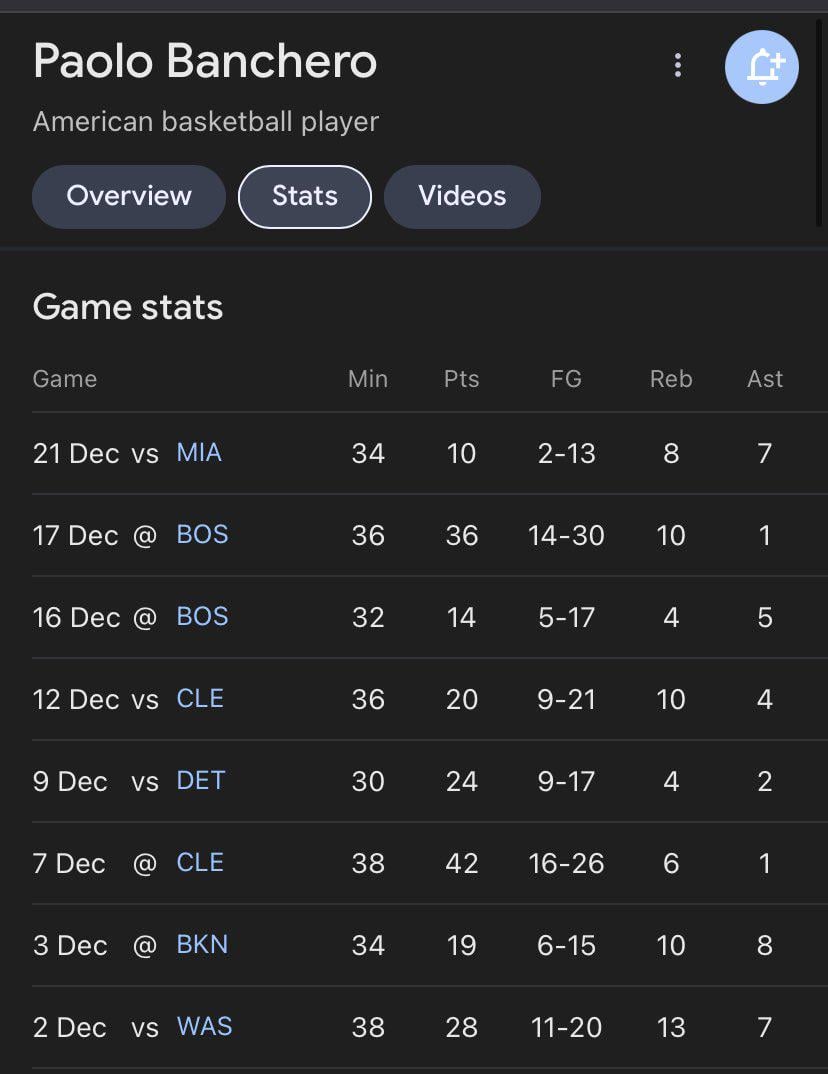This screenshot has width=828, height=1074.
Task: Open the BOS link for 17 Dec game
Action: coord(202,535)
